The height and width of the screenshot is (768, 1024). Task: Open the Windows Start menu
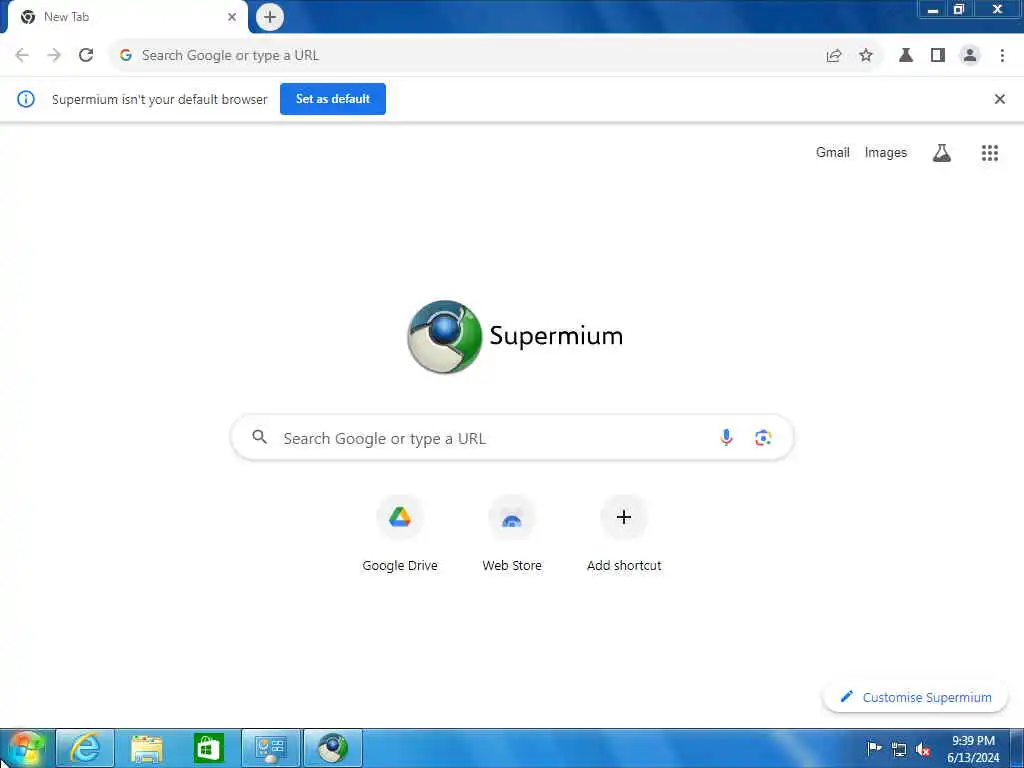point(26,748)
